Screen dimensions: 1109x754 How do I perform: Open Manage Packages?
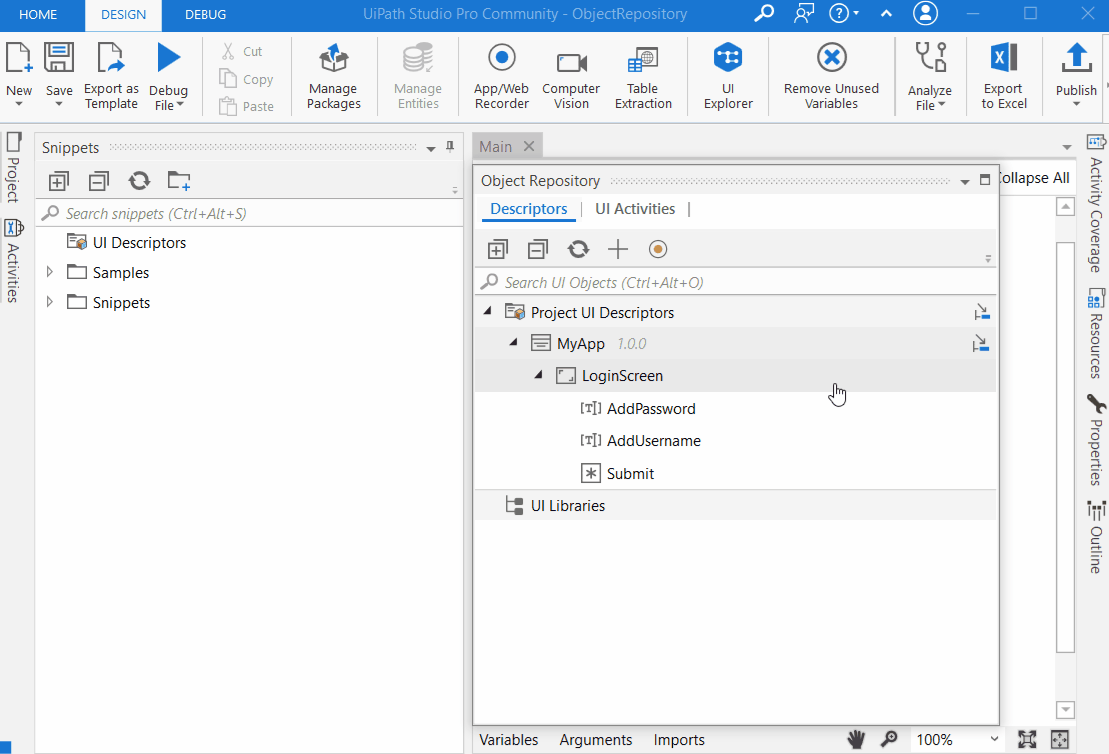click(x=333, y=76)
